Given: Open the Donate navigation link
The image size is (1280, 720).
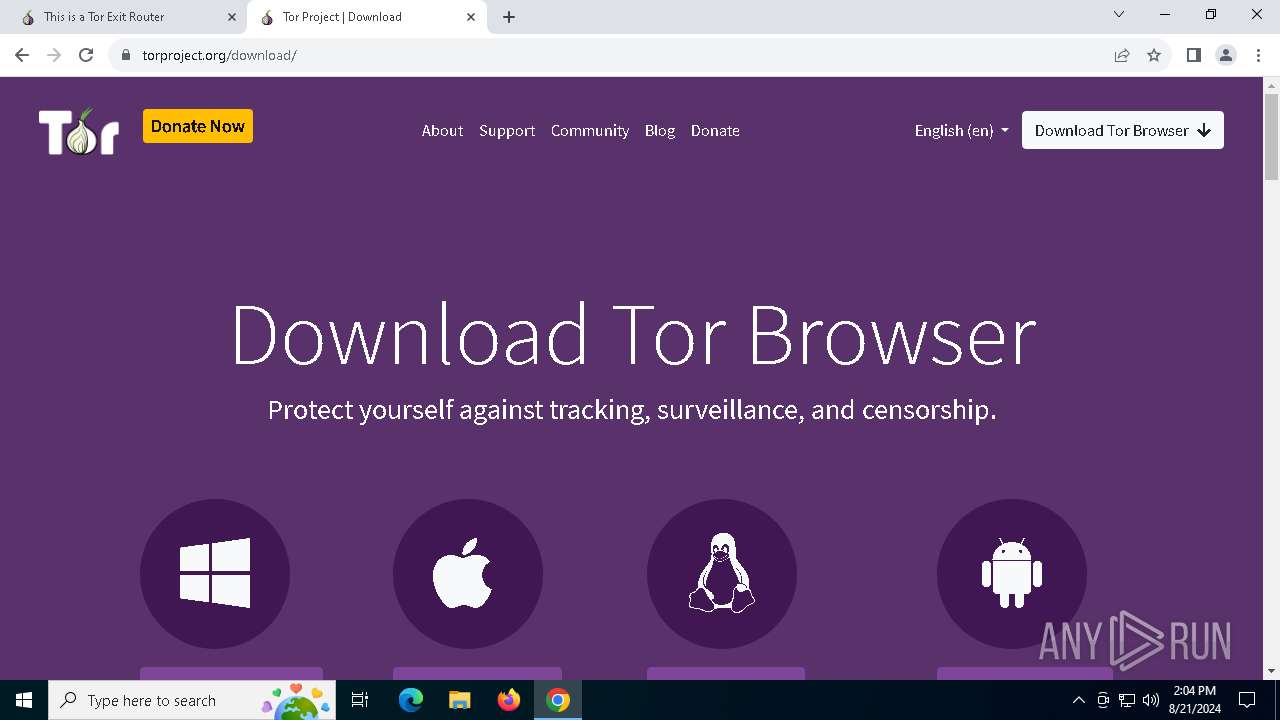Looking at the screenshot, I should (715, 130).
